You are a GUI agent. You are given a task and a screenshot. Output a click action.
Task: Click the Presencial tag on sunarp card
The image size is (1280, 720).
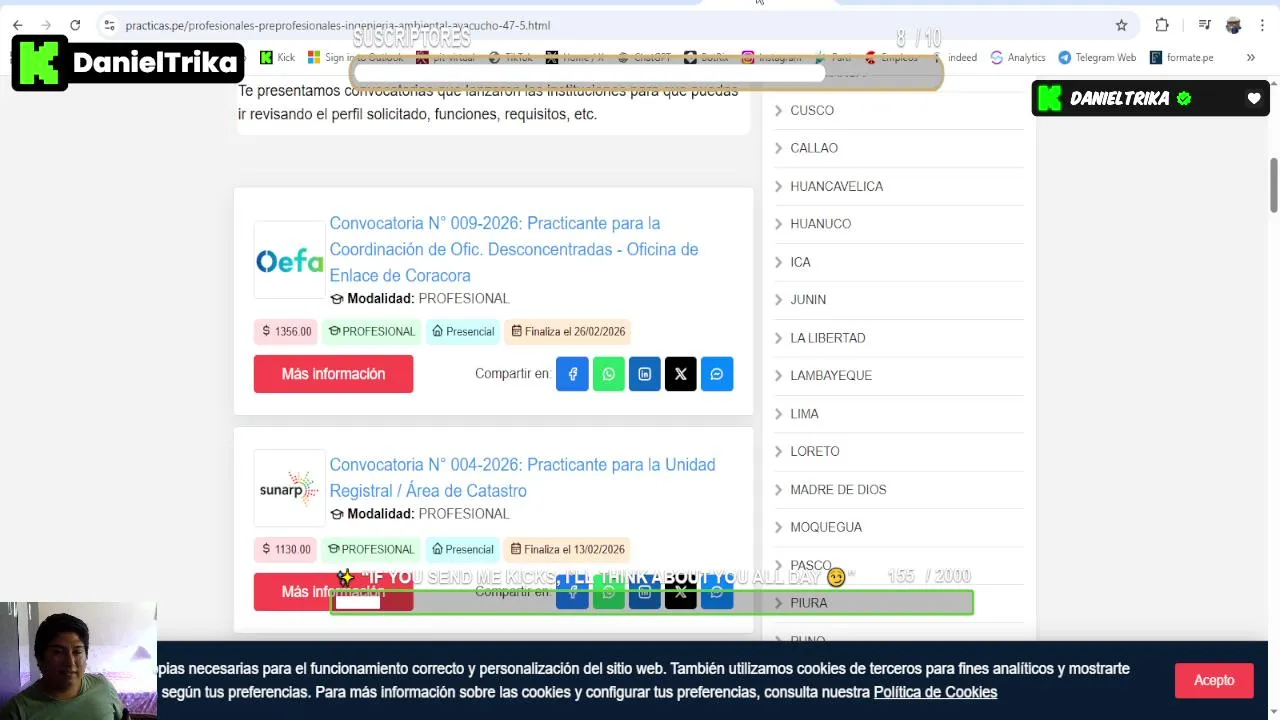coord(463,549)
